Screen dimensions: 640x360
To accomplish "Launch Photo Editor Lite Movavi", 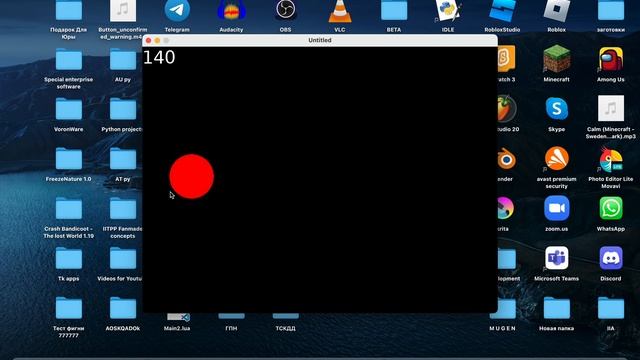I will tap(611, 159).
